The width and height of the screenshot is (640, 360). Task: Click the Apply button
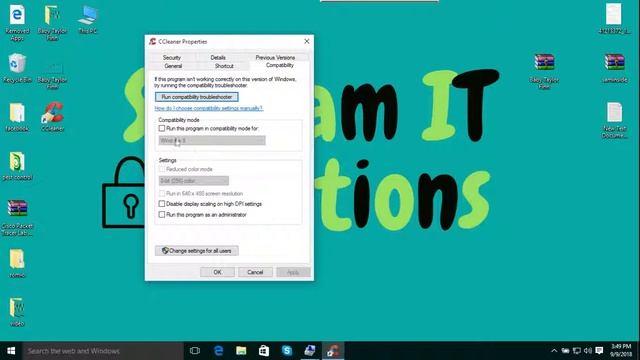click(293, 272)
